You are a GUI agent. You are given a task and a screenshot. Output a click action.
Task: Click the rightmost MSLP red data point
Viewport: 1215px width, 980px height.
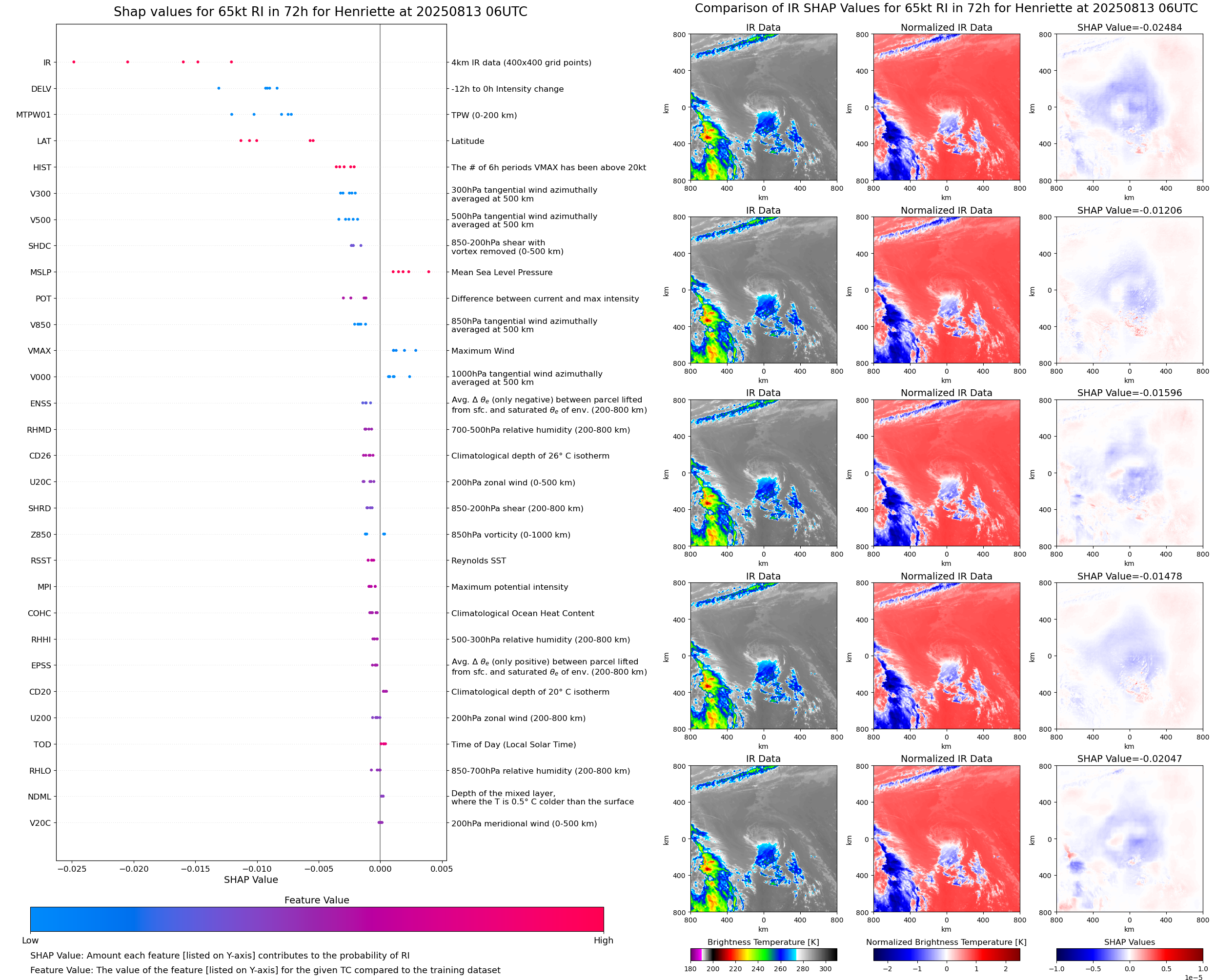point(428,272)
